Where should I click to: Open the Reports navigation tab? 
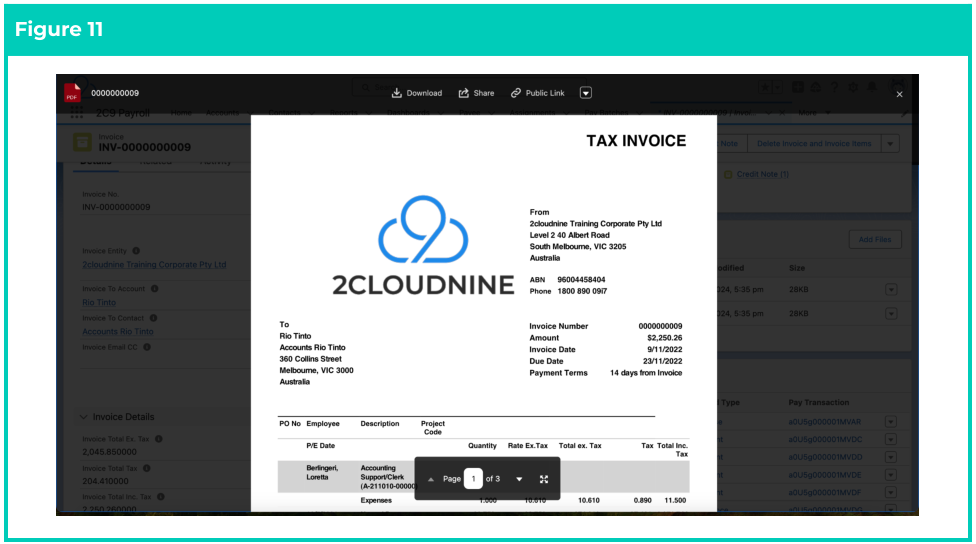344,113
